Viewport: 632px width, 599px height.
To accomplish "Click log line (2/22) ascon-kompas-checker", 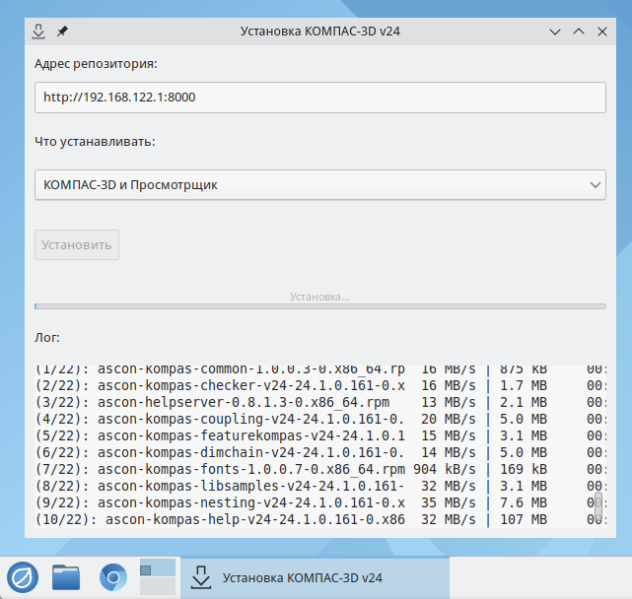I will 321,386.
